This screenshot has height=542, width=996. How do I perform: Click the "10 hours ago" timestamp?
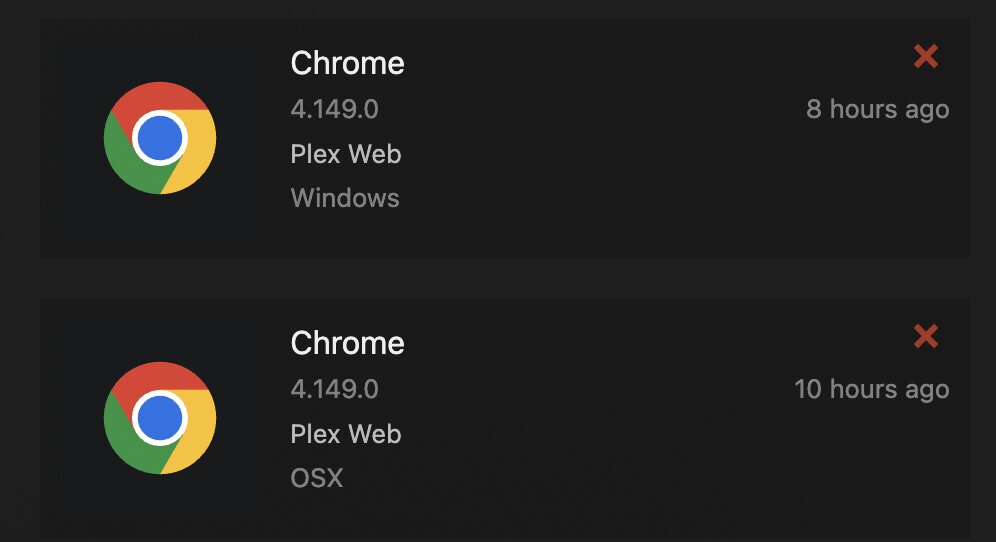coord(871,389)
